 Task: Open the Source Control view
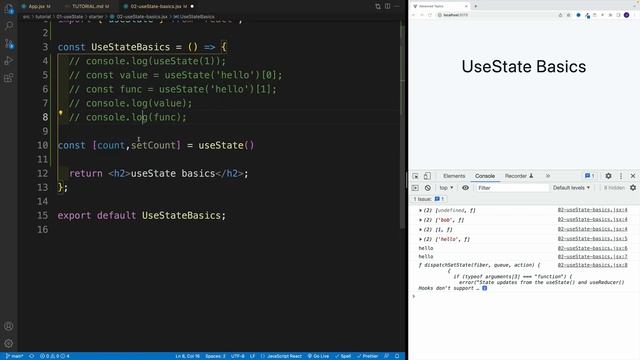pos(9,43)
